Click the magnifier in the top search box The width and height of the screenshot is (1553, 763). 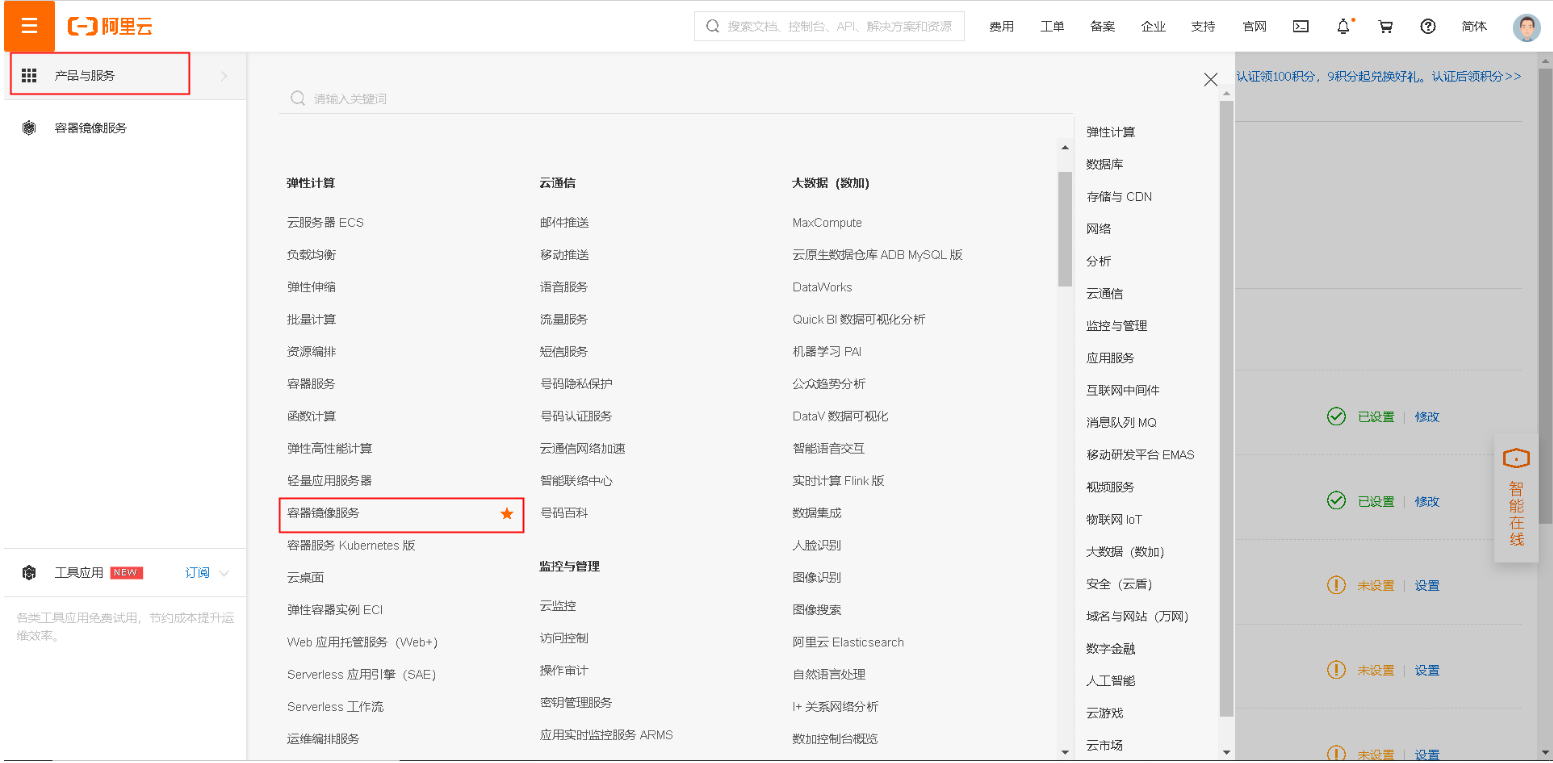tap(713, 27)
